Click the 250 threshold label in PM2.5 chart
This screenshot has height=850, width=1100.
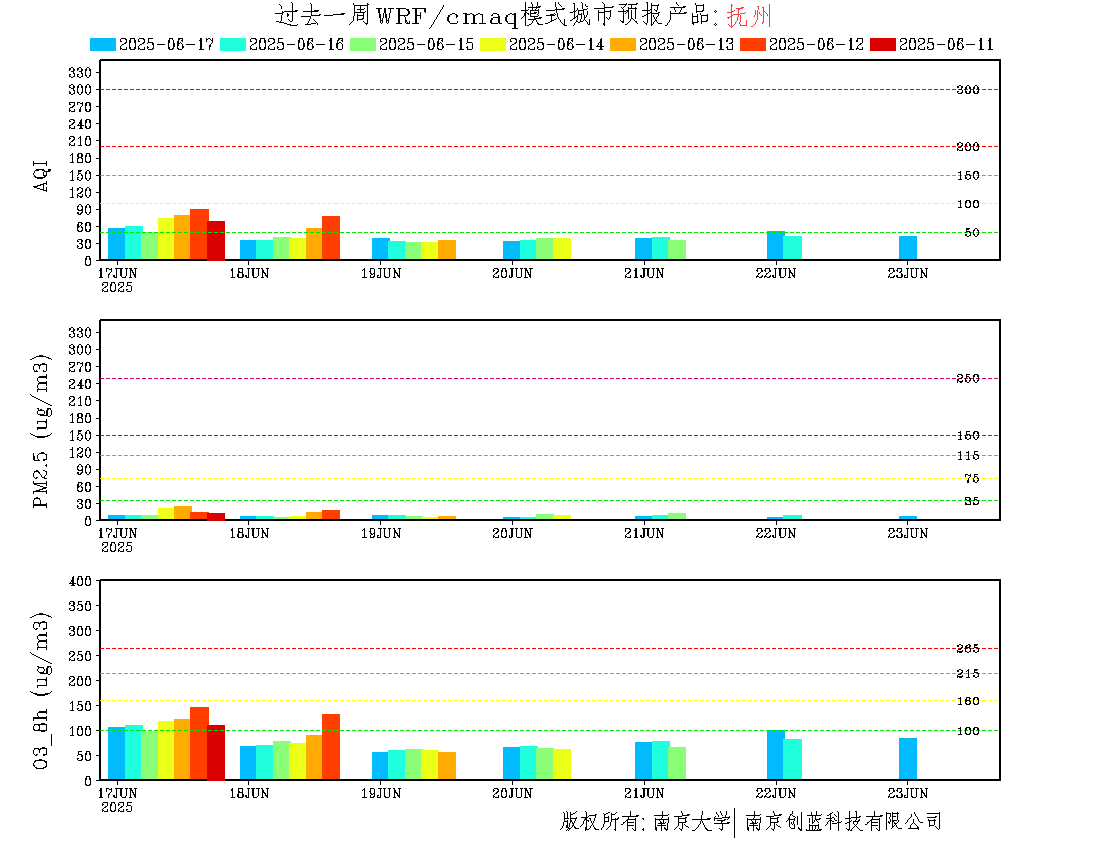click(968, 379)
